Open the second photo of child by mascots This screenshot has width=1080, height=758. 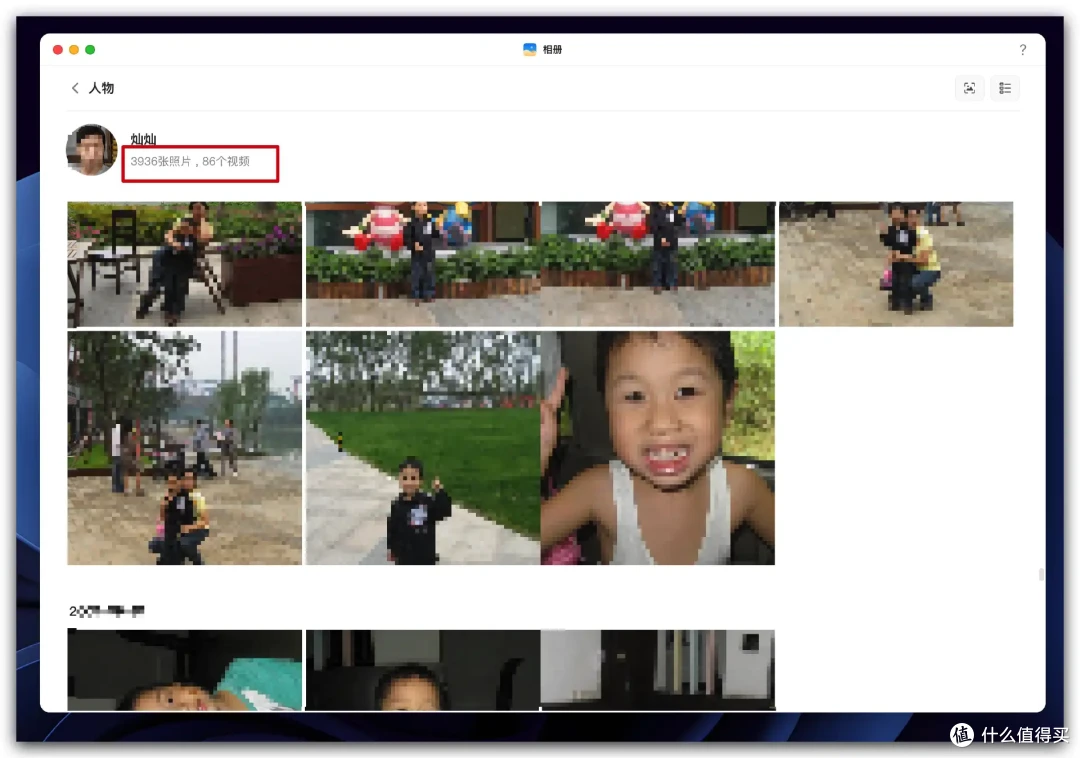coord(658,264)
